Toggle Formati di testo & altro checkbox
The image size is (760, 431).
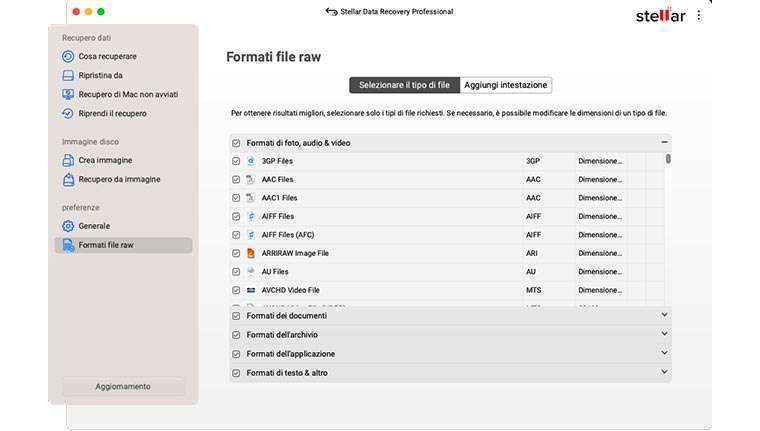pyautogui.click(x=236, y=373)
